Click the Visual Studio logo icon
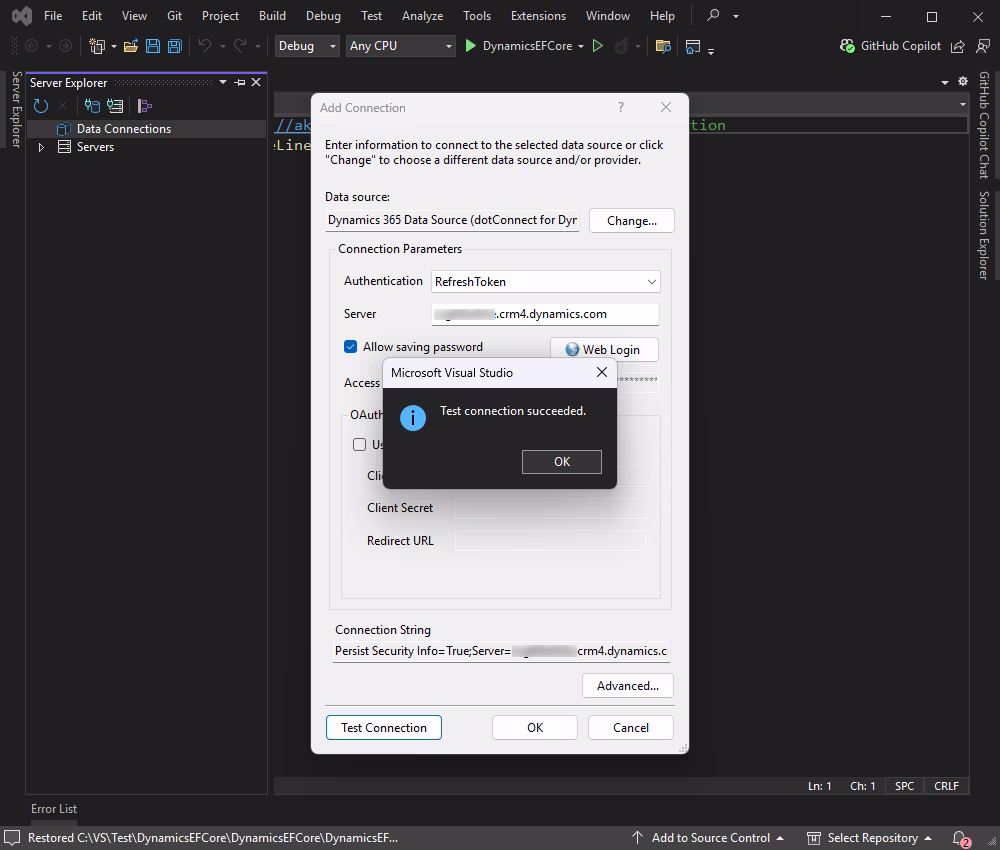 (22, 16)
